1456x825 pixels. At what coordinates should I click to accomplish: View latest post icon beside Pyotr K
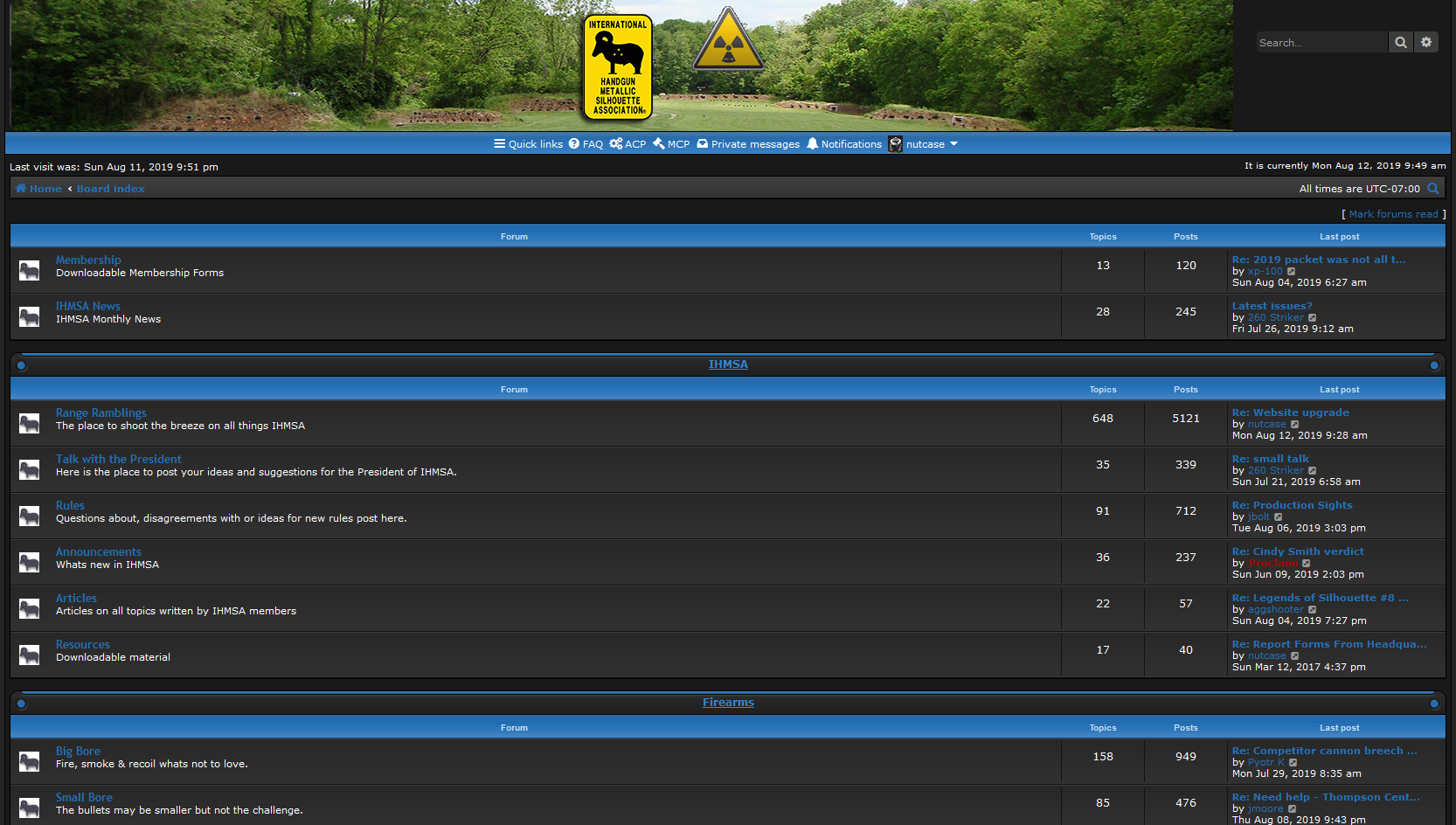point(1293,762)
